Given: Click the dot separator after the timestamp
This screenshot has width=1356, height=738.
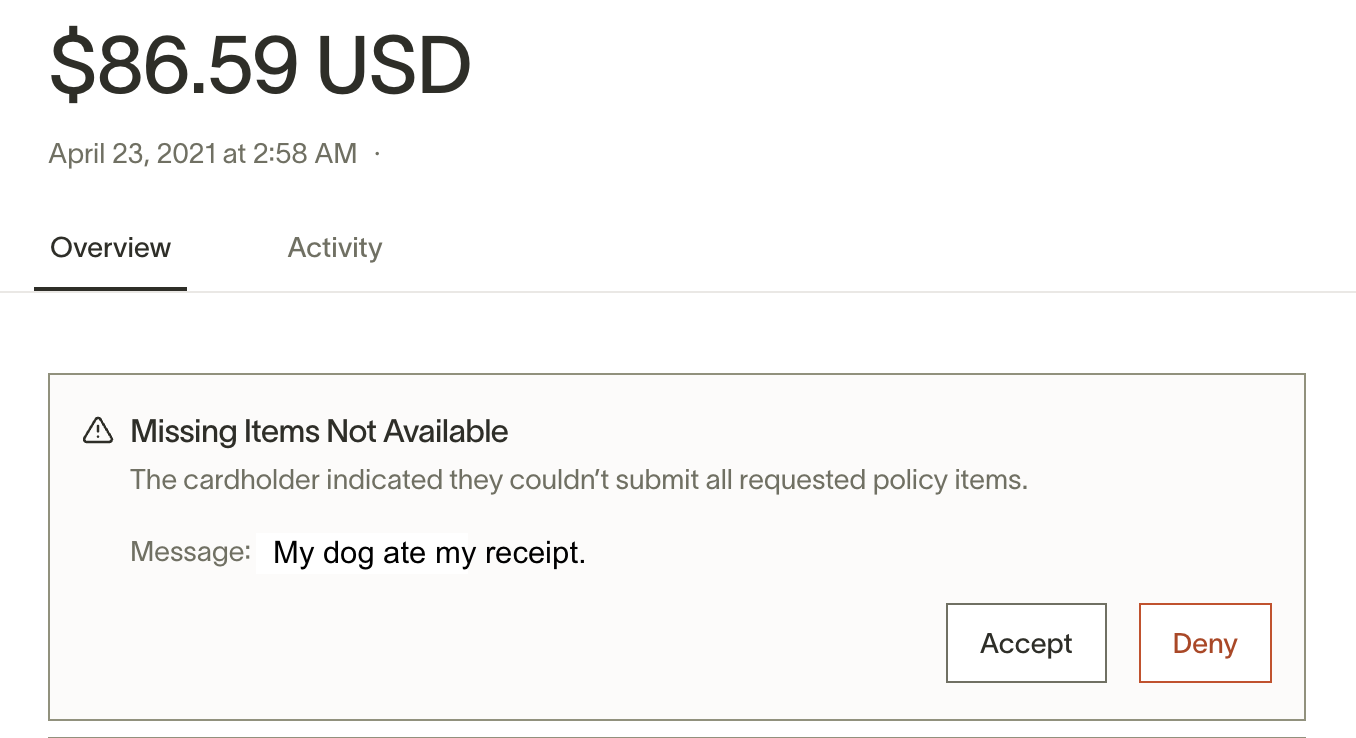Looking at the screenshot, I should (x=377, y=153).
